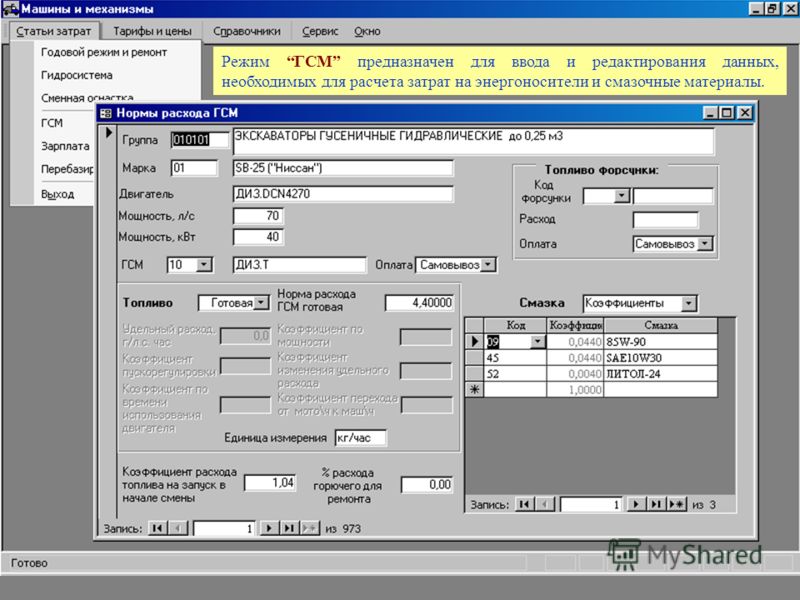Screen dimensions: 800x600
Task: Click the lubricant name cell SAE10W30
Action: coord(660,358)
